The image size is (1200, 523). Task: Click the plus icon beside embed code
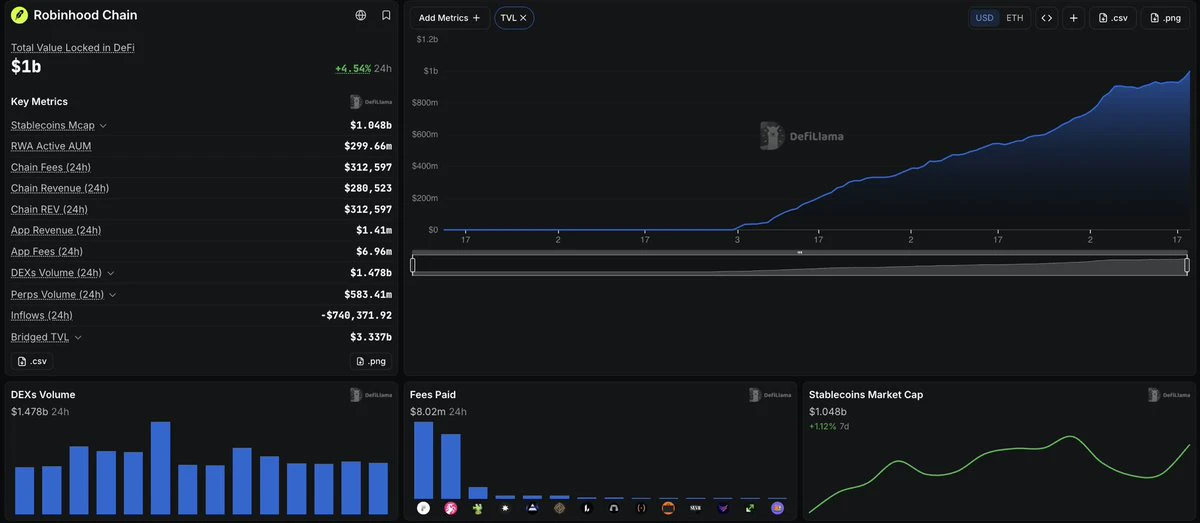[x=1073, y=18]
